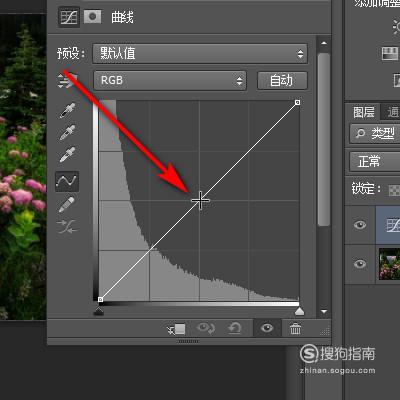This screenshot has width=400, height=400.
Task: Click the view previous state icon
Action: (206, 328)
